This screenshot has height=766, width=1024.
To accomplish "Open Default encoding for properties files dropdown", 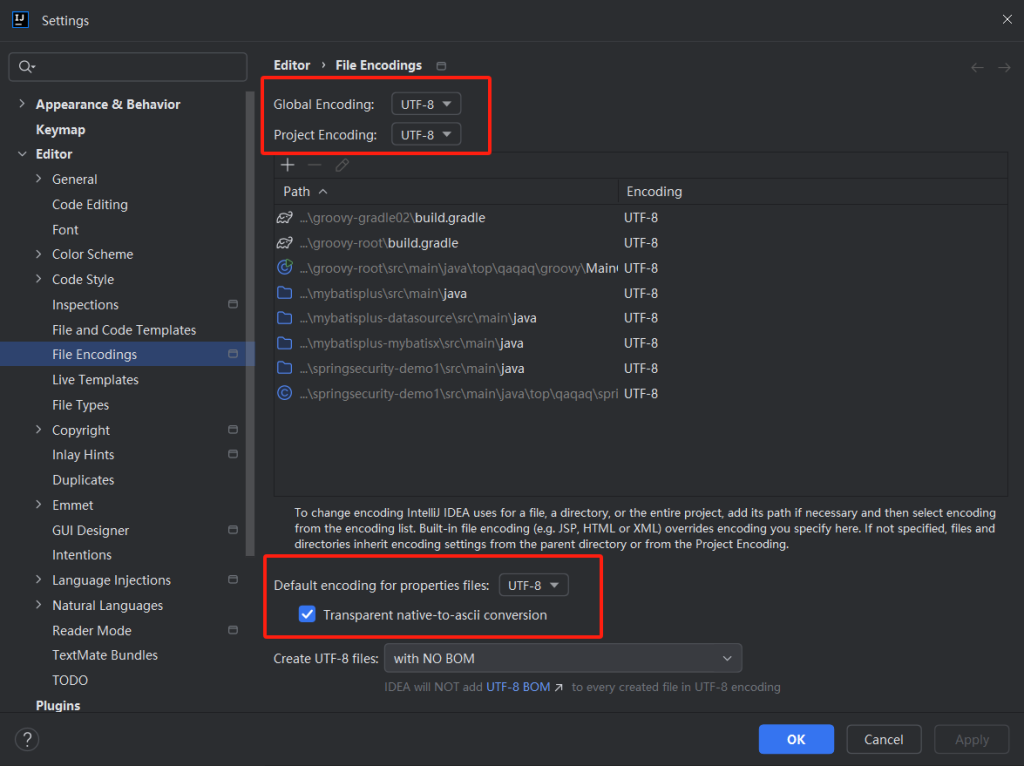I will [x=534, y=585].
